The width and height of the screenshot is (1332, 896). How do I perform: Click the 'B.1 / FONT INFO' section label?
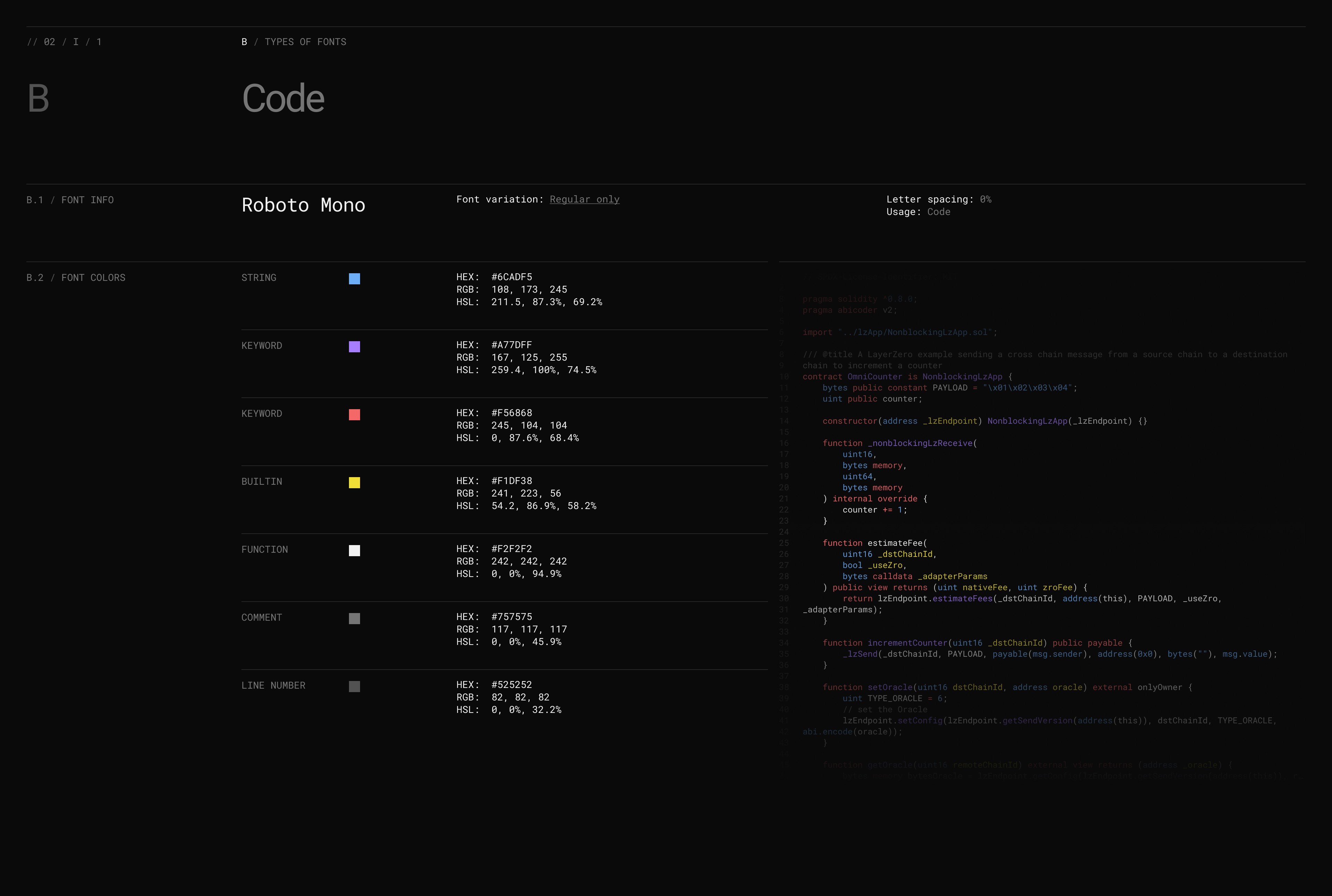(x=70, y=200)
